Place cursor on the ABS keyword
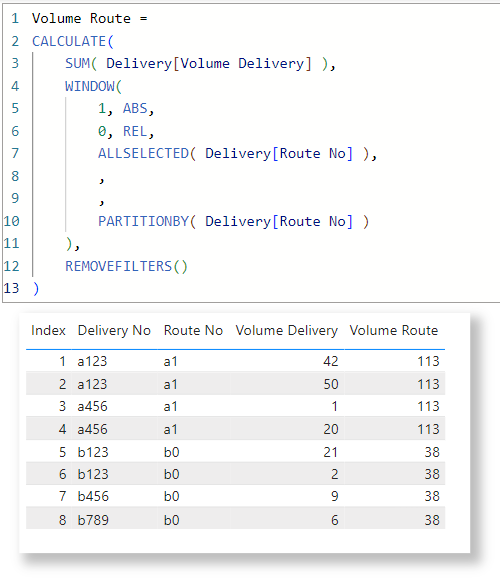 click(x=135, y=108)
